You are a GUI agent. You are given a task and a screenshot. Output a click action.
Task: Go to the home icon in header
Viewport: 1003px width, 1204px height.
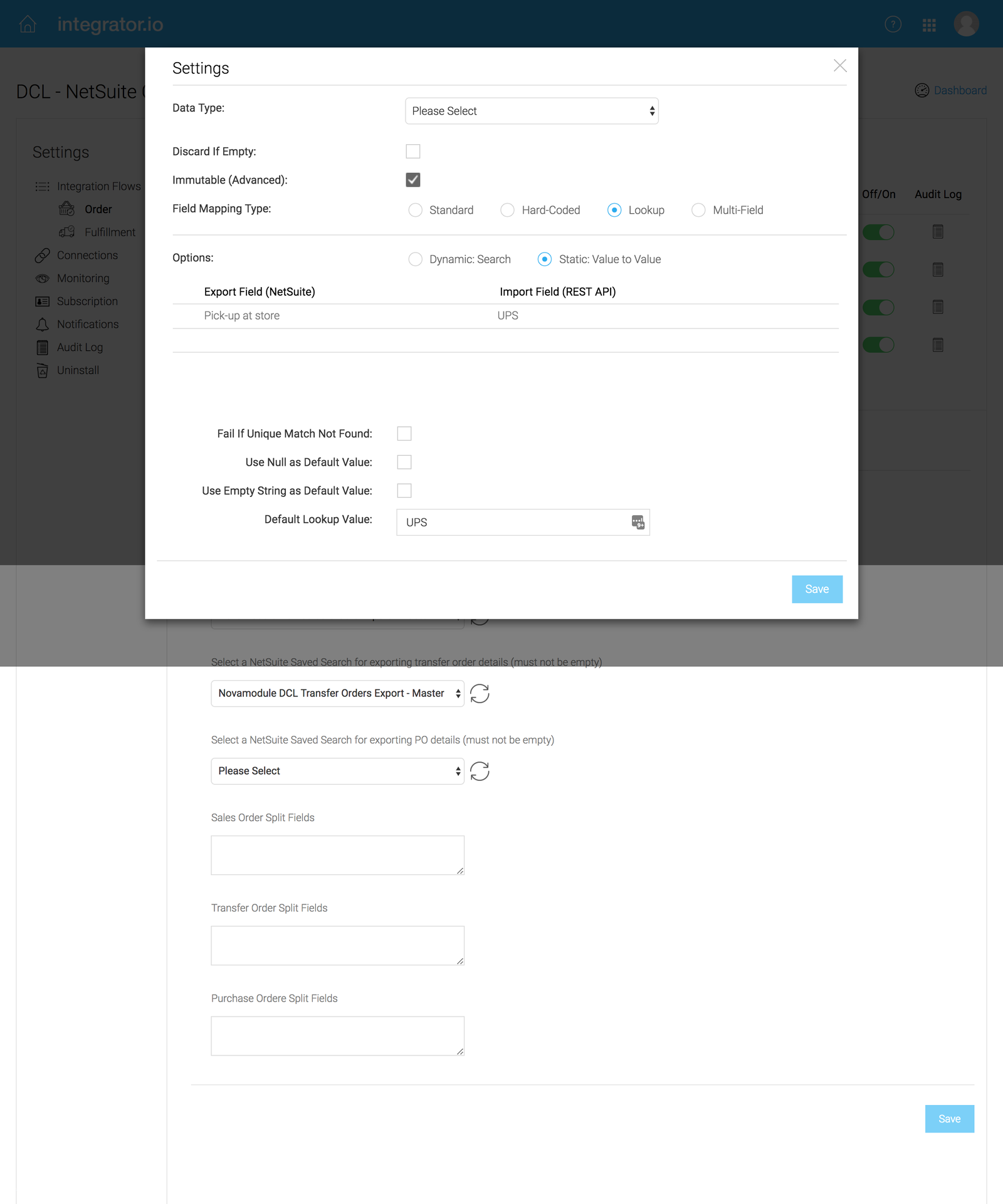[28, 24]
